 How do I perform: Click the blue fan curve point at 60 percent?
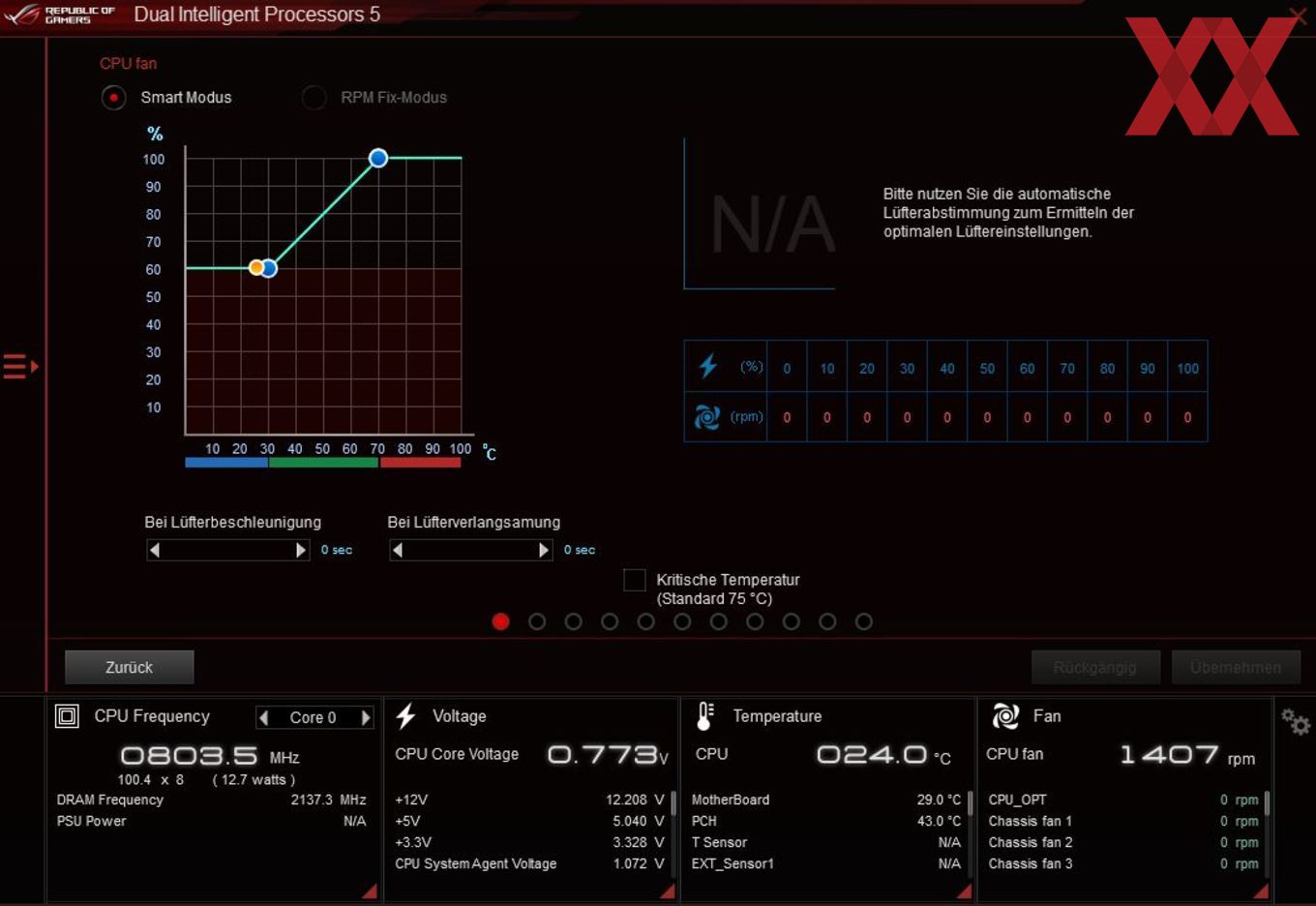coord(269,268)
